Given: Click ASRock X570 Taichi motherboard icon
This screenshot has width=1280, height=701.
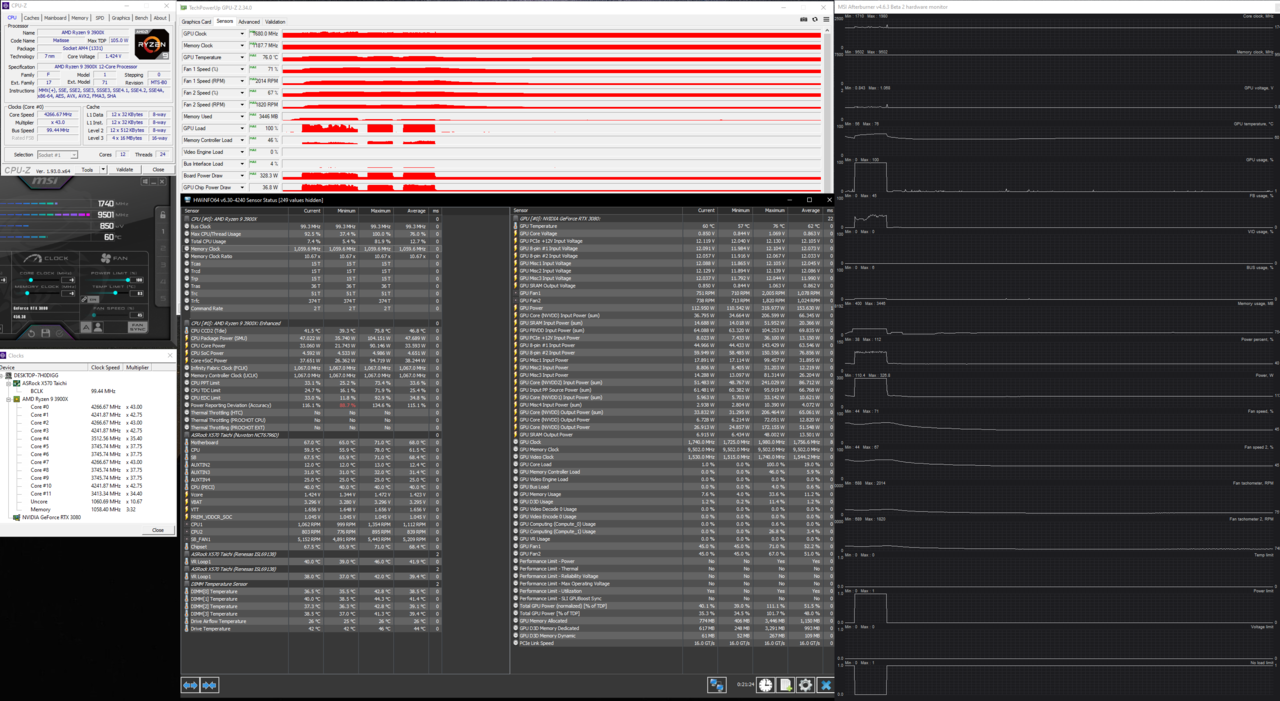Looking at the screenshot, I should [x=16, y=383].
